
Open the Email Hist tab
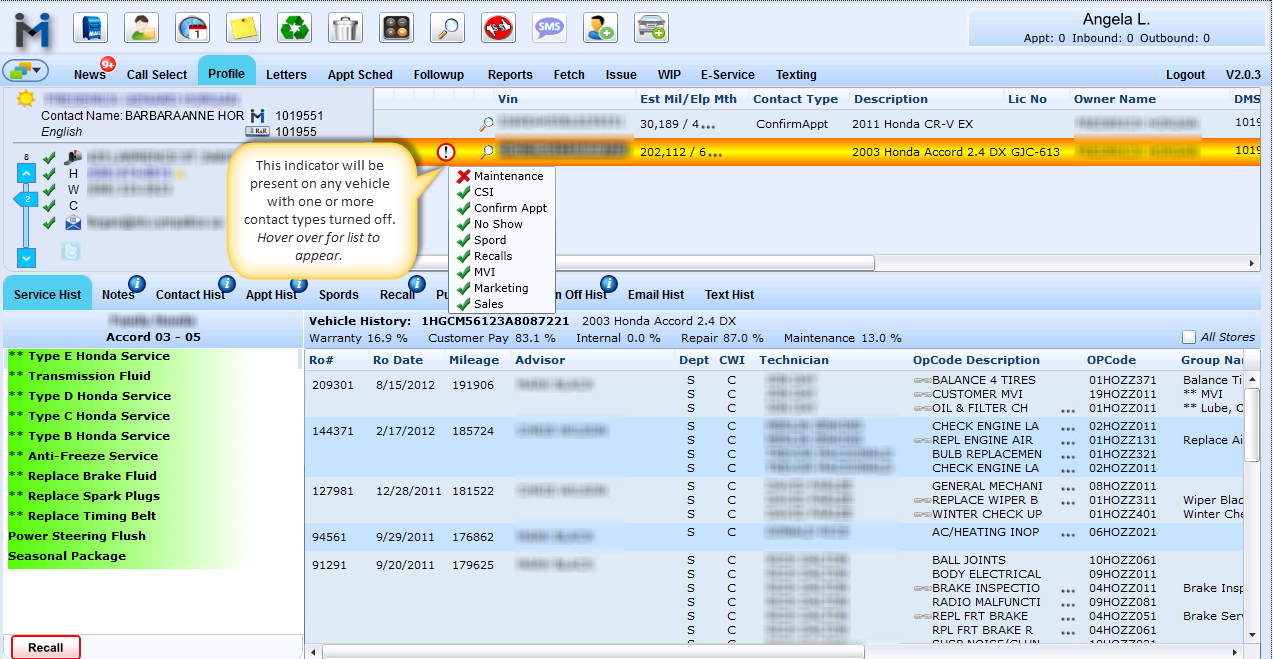tap(656, 295)
